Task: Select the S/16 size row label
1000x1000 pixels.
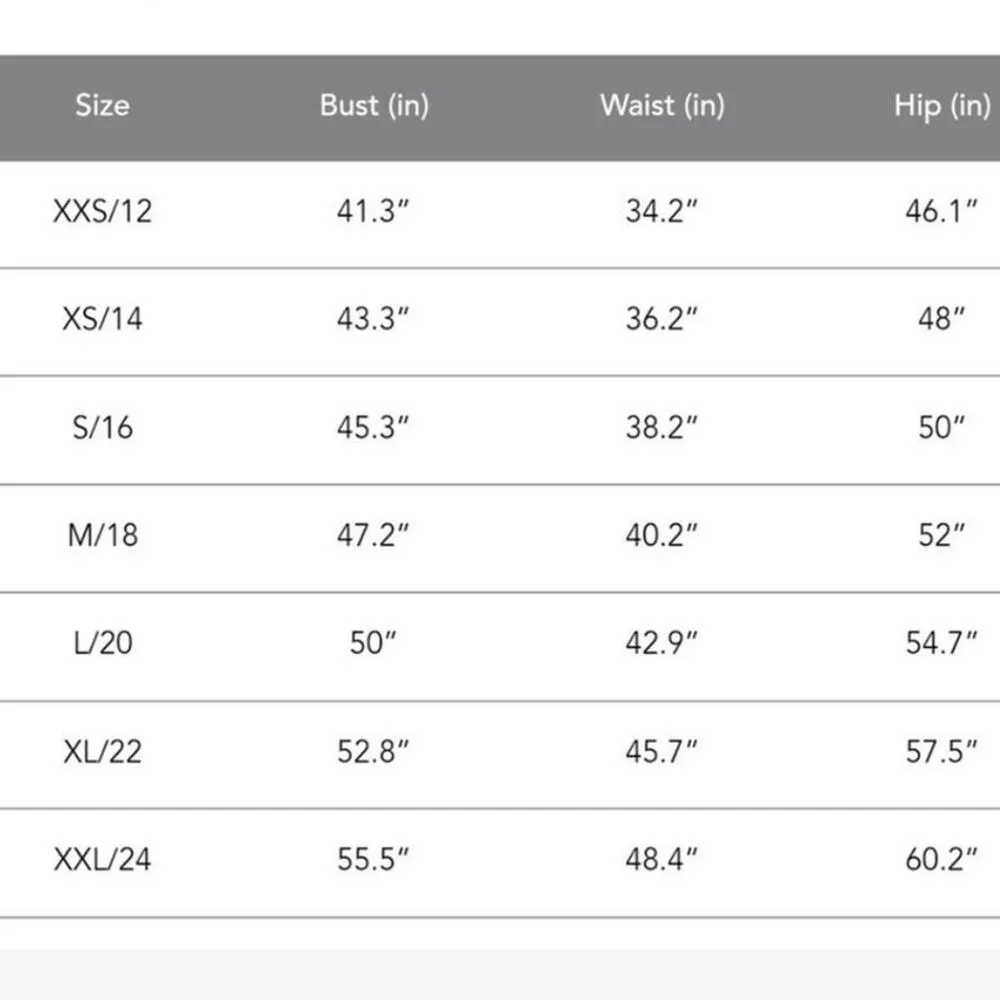Action: [102, 427]
